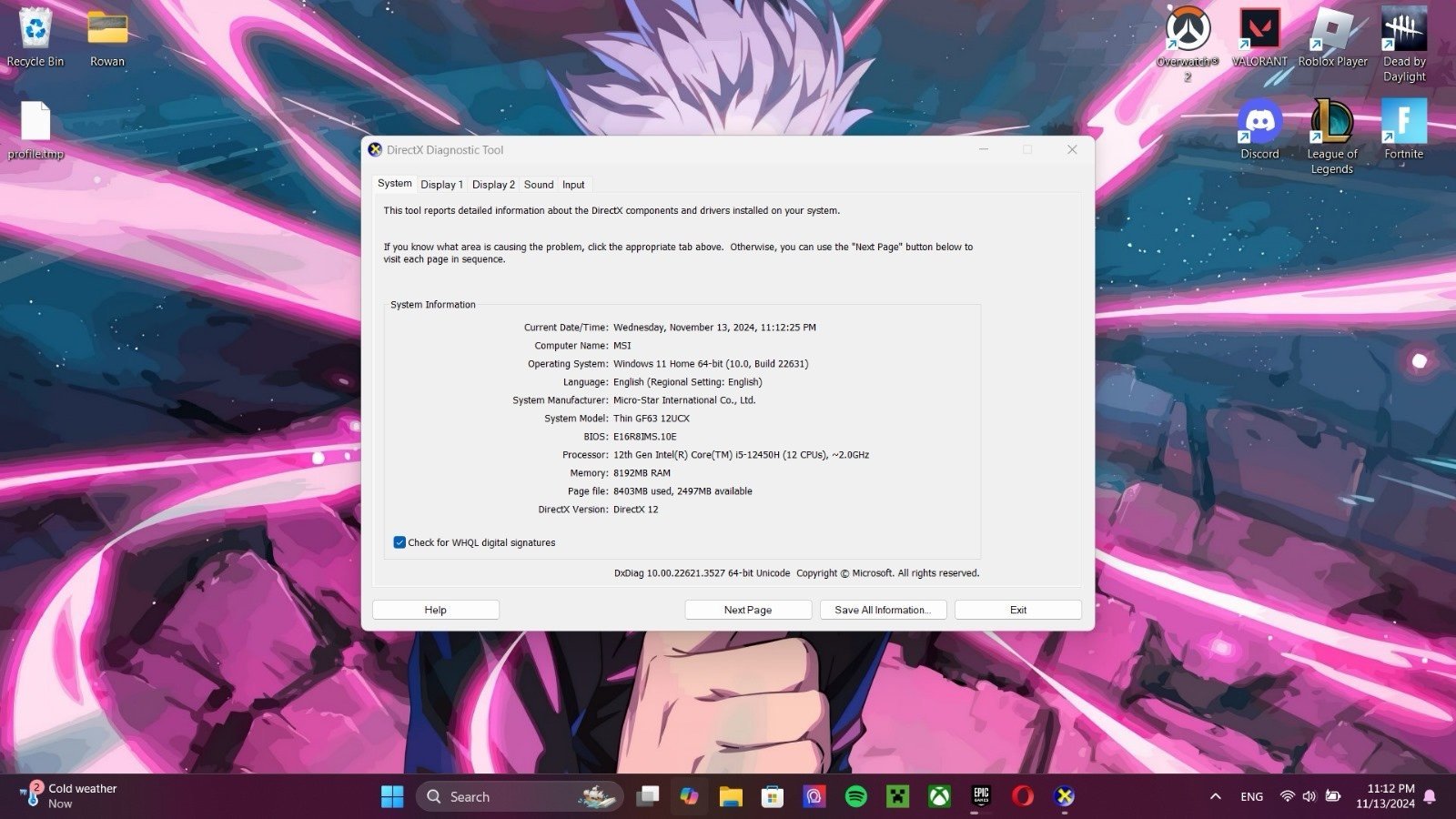Image resolution: width=1456 pixels, height=819 pixels.
Task: Switch to the Display 1 tab
Action: (x=441, y=184)
